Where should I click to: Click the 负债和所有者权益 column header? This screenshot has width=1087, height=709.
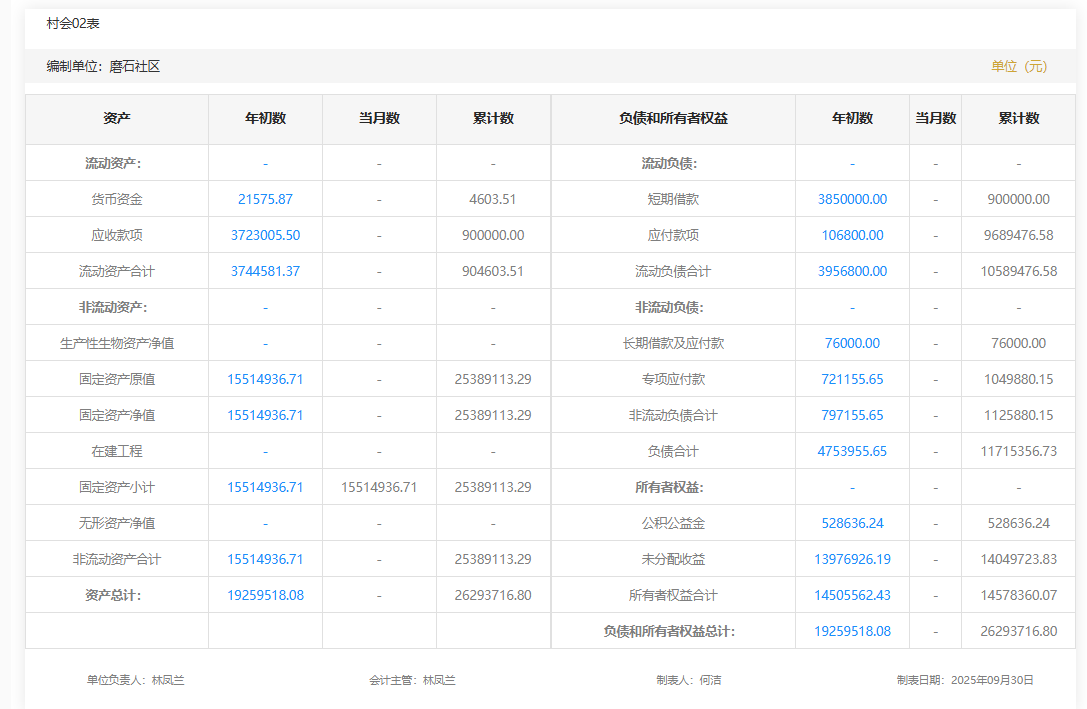673,118
